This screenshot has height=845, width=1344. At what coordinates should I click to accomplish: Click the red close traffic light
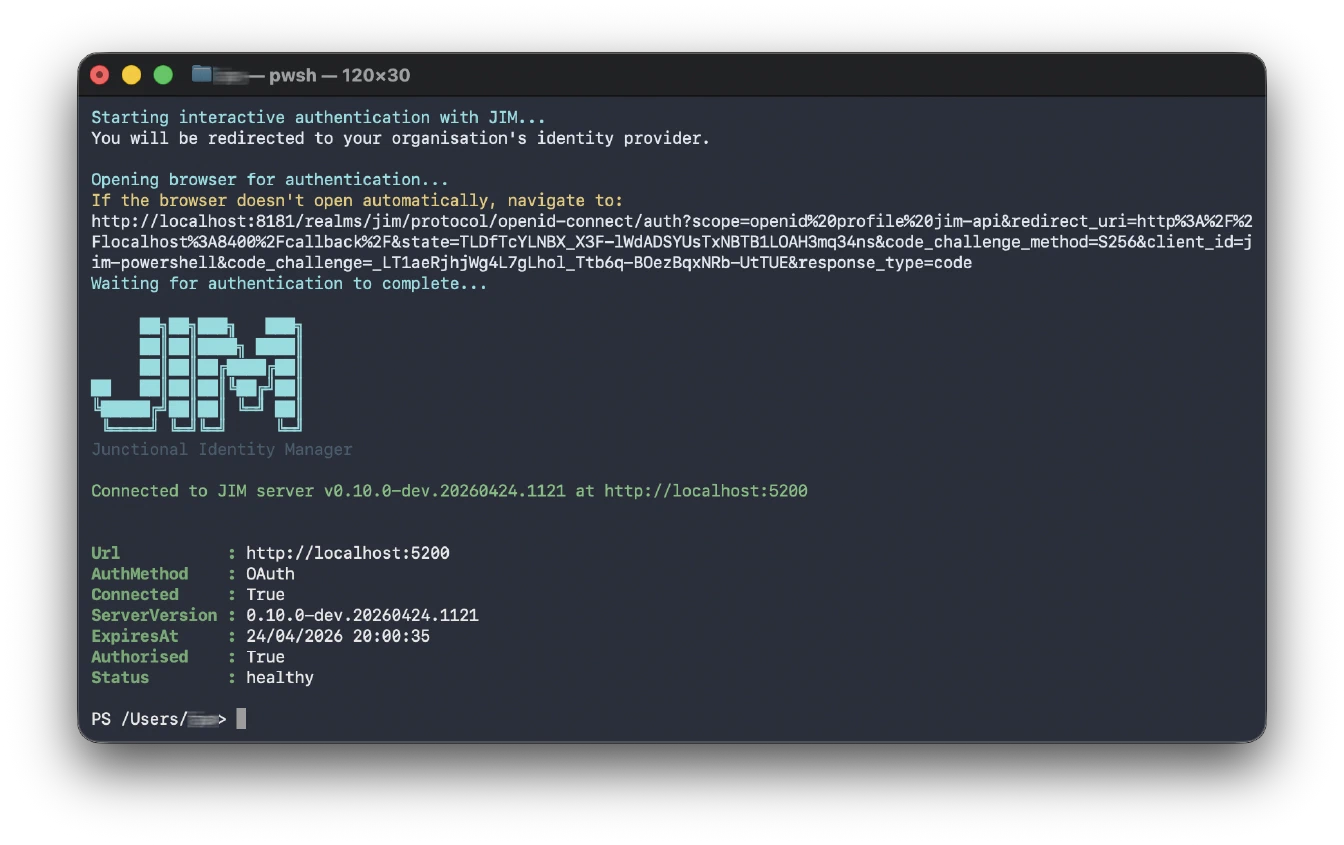pos(99,74)
